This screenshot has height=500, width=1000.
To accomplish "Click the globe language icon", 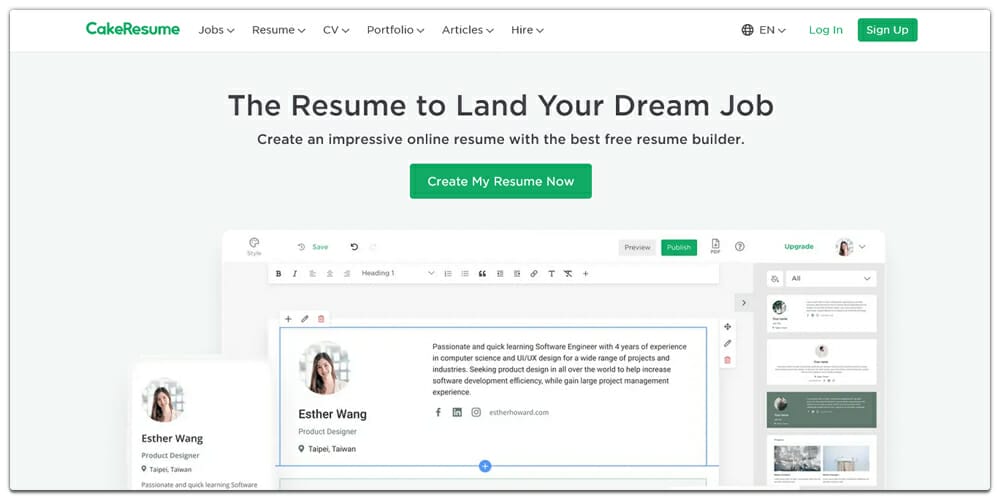I will coord(747,30).
